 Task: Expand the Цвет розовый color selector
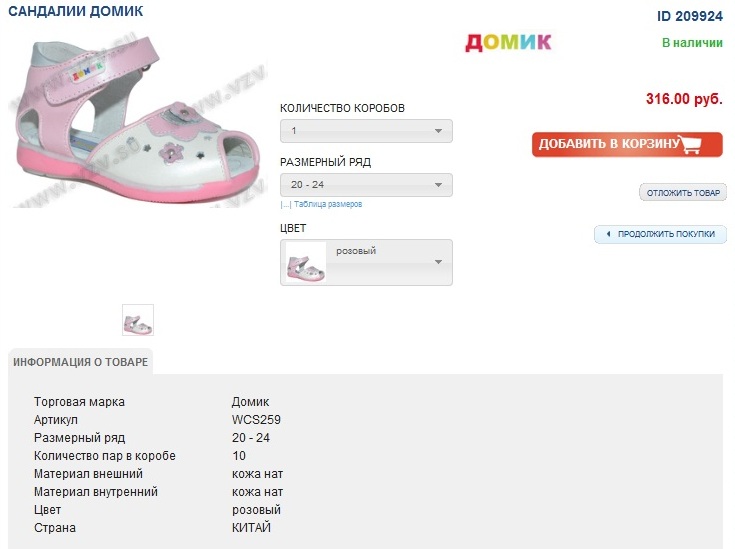[438, 262]
